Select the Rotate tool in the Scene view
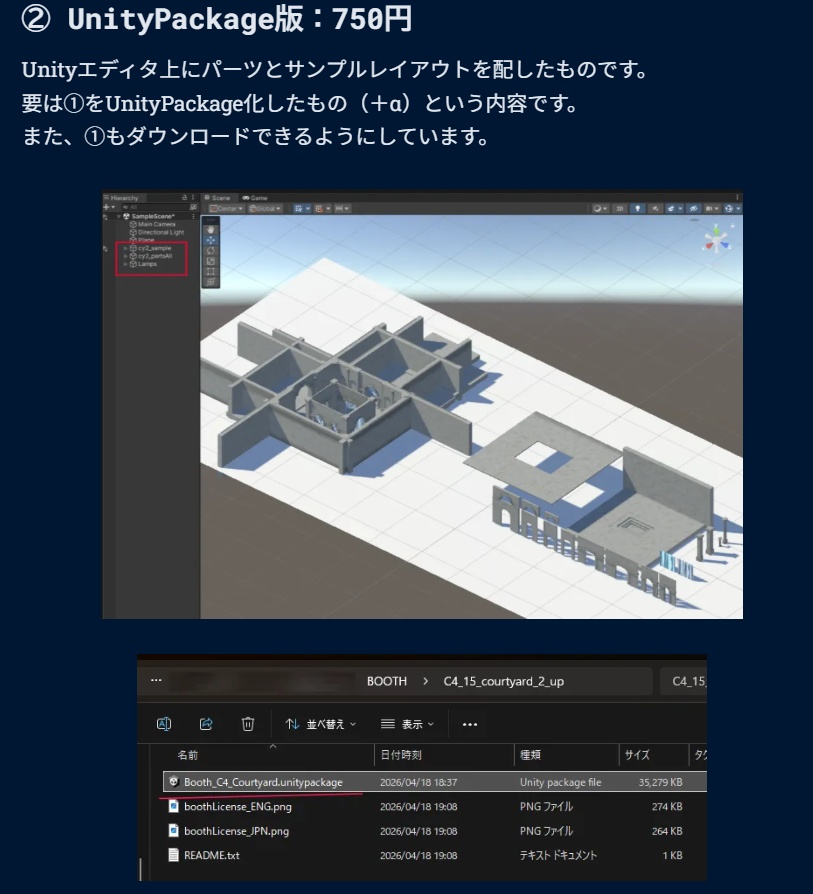Viewport: 813px width, 894px height. pyautogui.click(x=211, y=250)
